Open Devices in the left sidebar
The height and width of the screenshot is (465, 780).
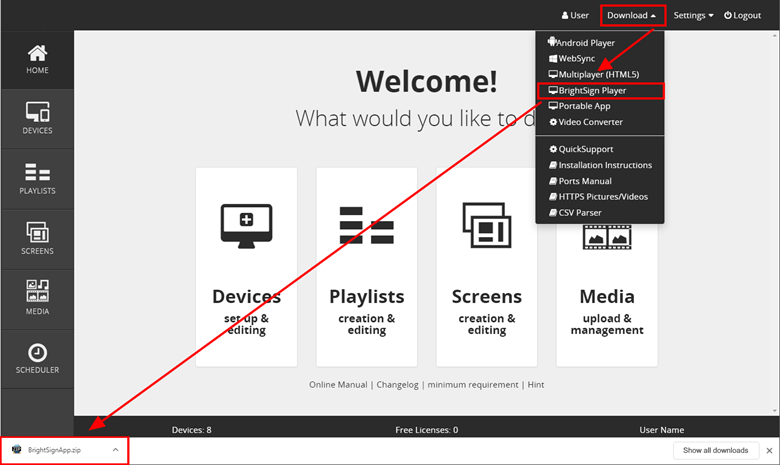coord(37,119)
